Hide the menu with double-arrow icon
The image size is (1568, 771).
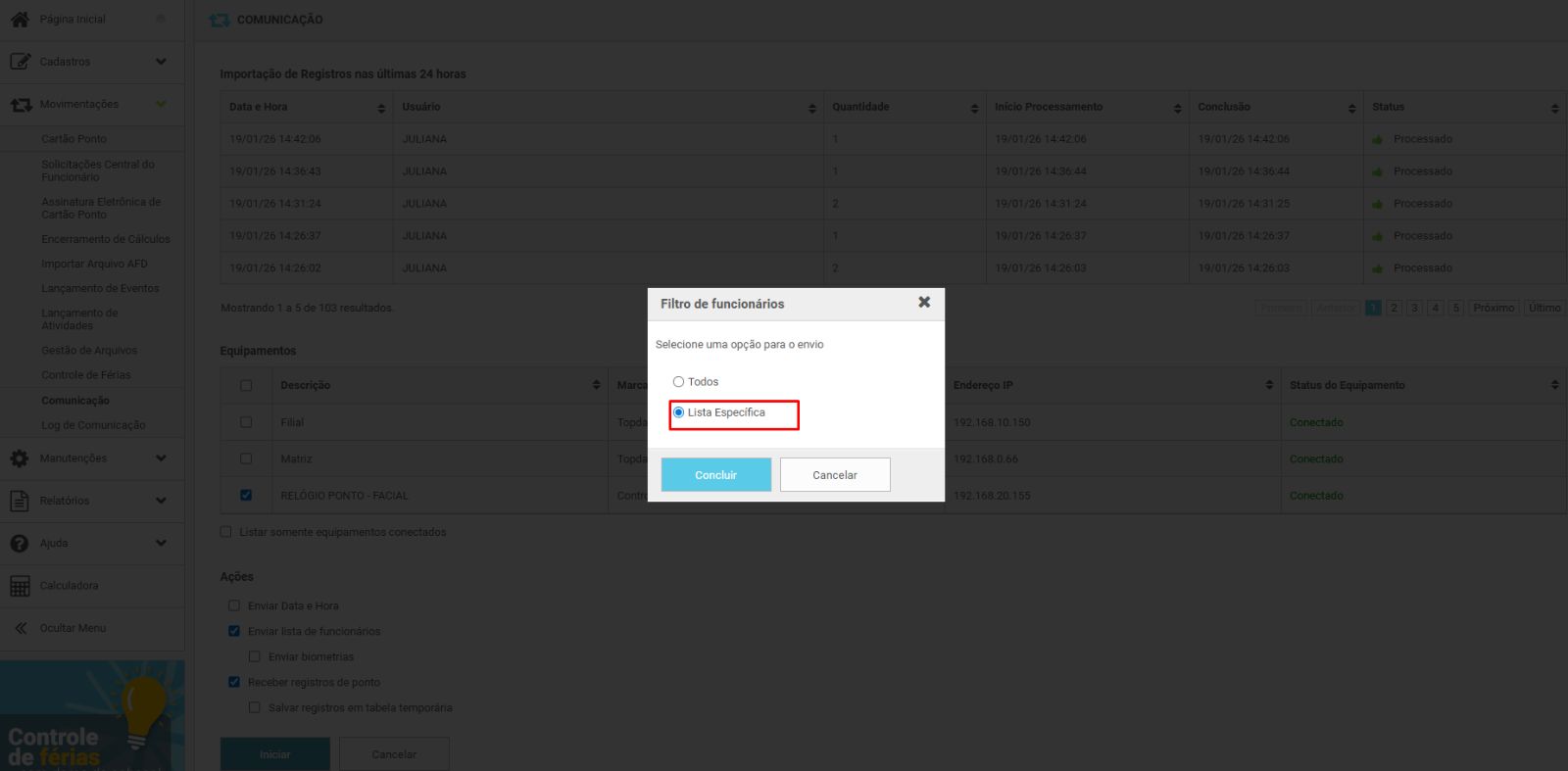click(21, 628)
